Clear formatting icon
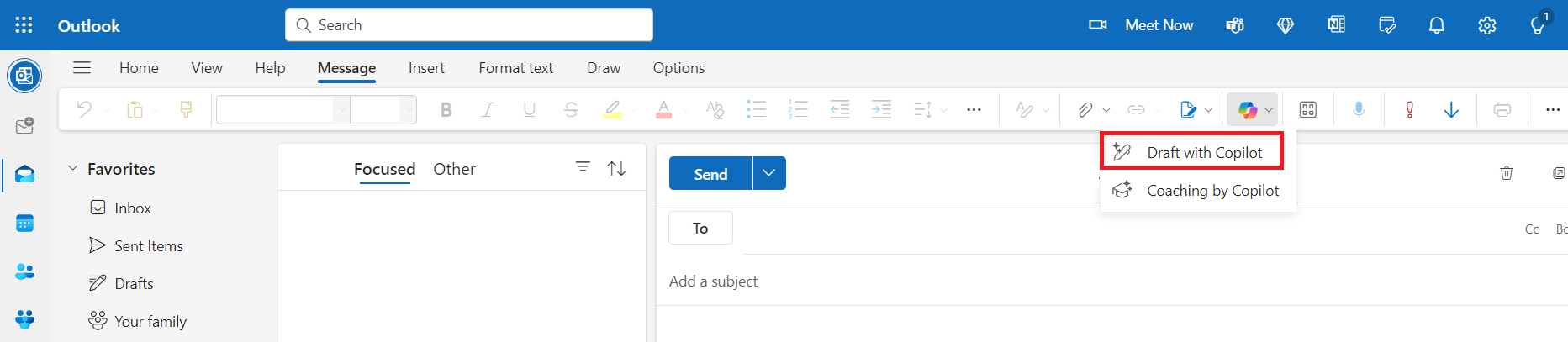The height and width of the screenshot is (342, 1568). coord(715,109)
